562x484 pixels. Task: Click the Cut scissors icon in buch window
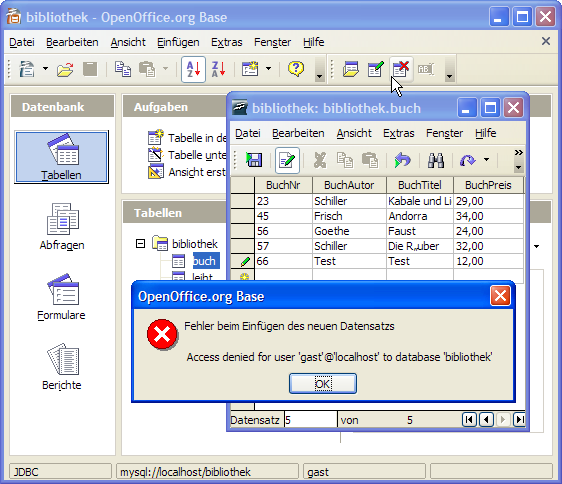tap(320, 160)
